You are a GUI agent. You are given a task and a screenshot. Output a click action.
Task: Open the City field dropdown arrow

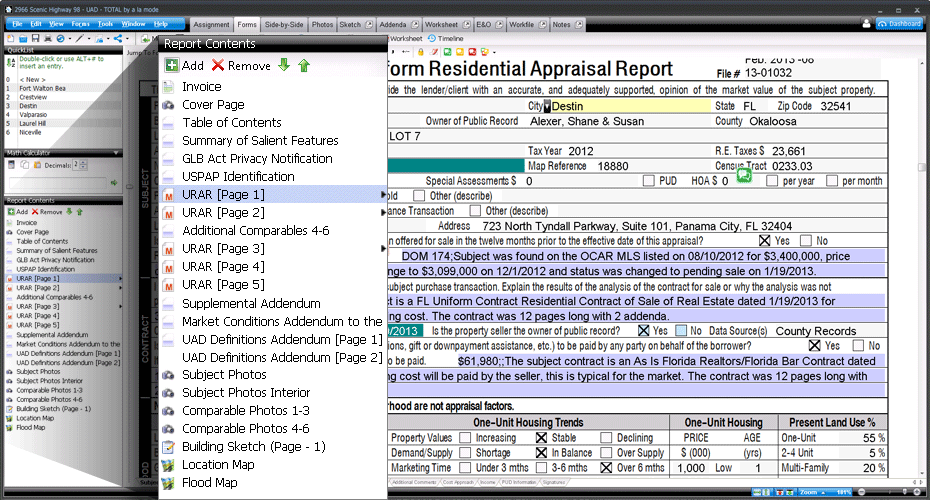click(547, 106)
